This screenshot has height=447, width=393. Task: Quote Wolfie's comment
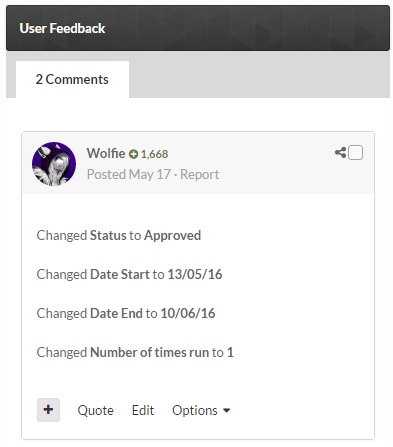95,410
